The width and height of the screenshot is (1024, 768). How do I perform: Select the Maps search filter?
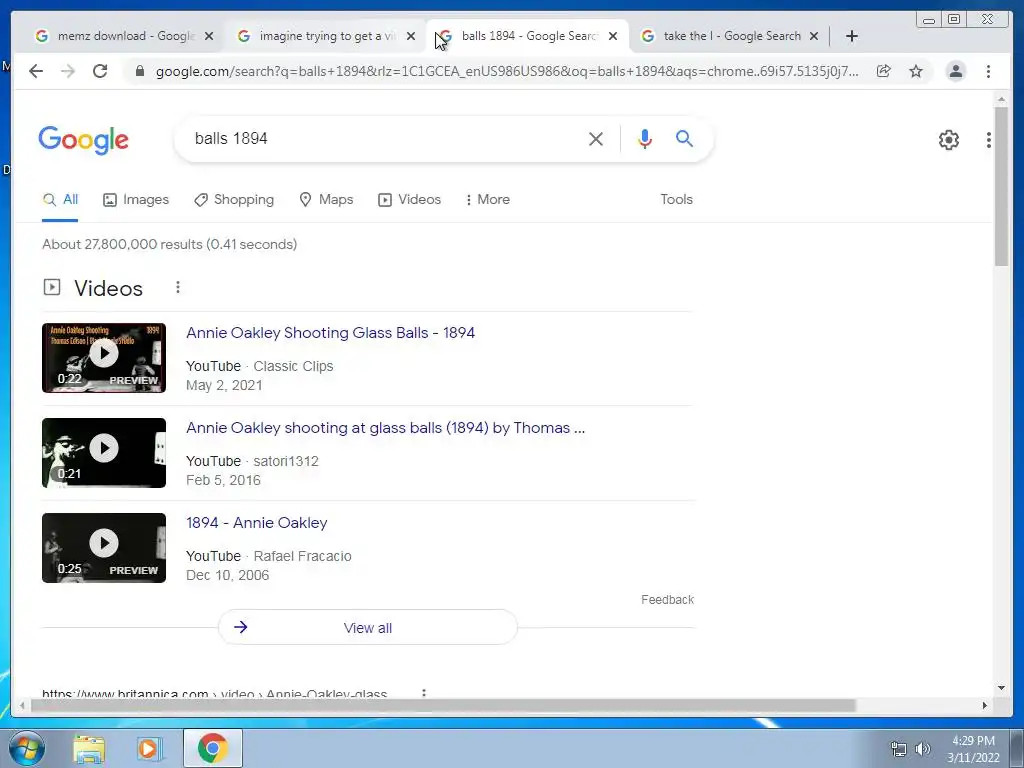[x=327, y=200]
